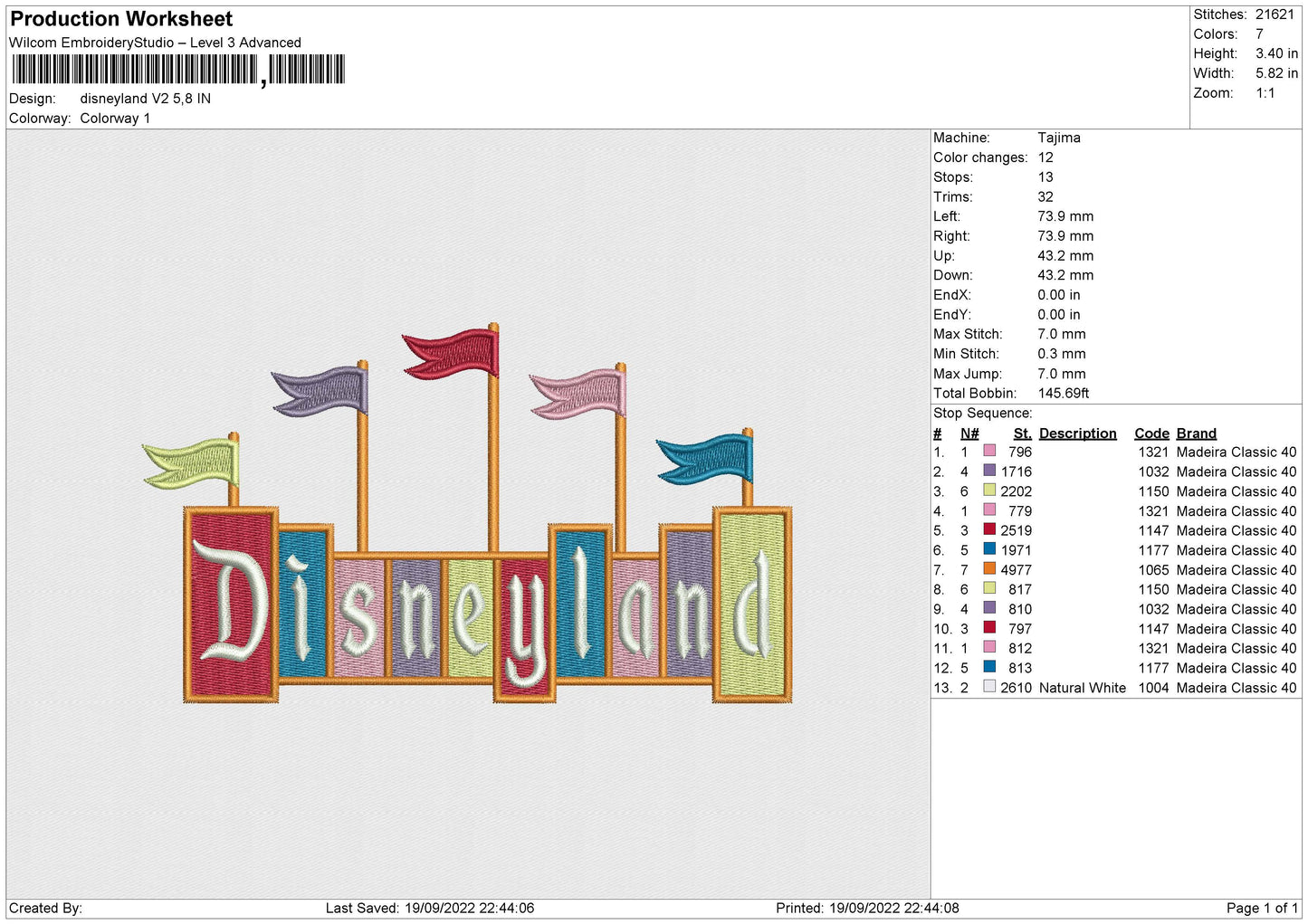The image size is (1308, 924).
Task: Click the N# column header
Action: [969, 433]
